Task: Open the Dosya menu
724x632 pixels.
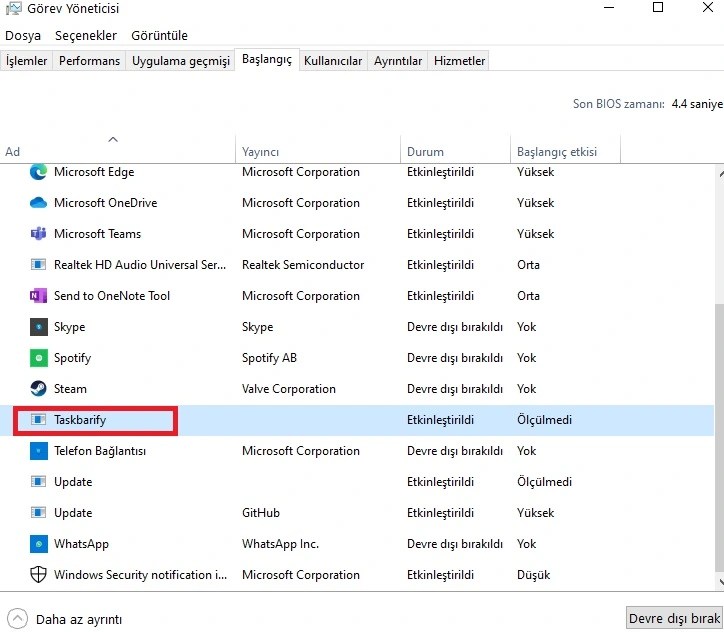Action: tap(23, 36)
